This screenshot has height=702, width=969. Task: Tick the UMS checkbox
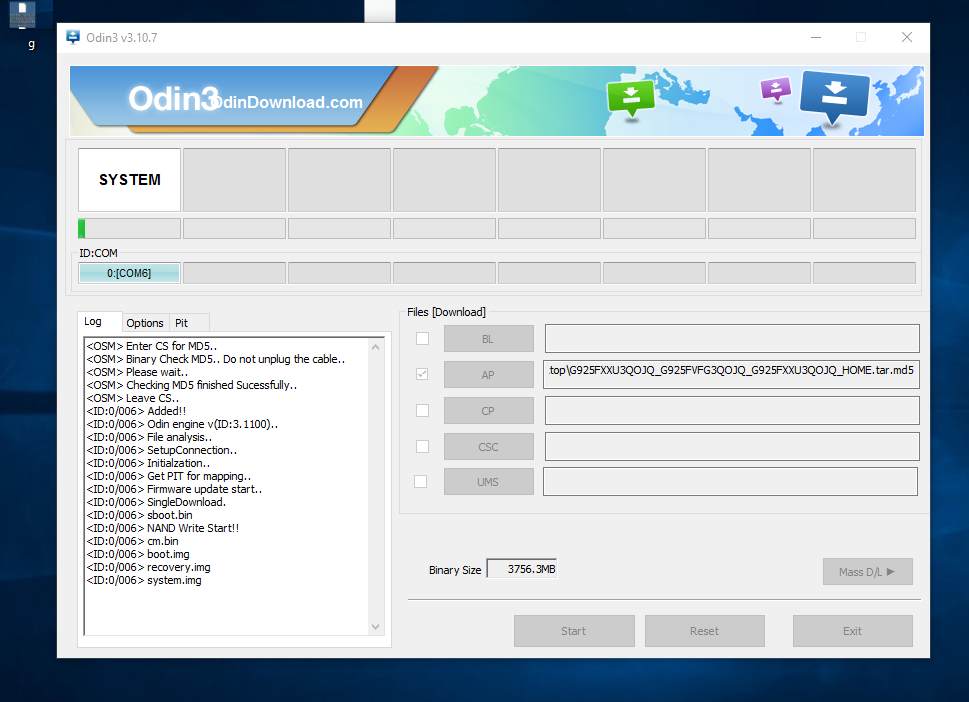[x=420, y=481]
